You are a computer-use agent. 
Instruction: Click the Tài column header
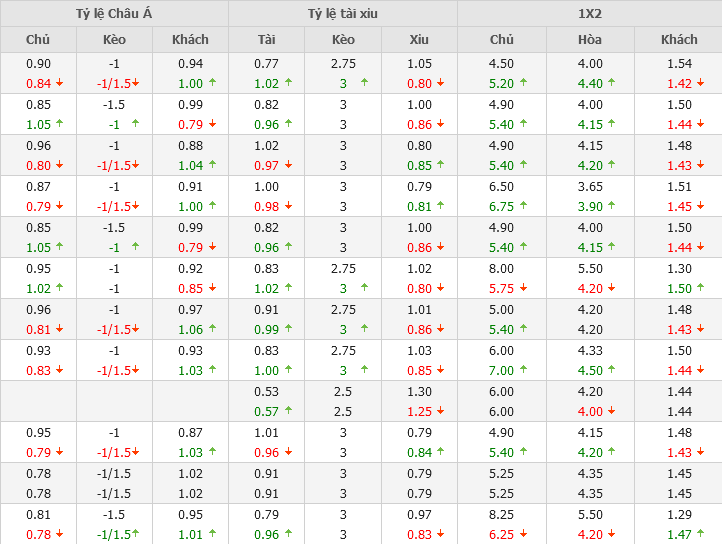266,40
